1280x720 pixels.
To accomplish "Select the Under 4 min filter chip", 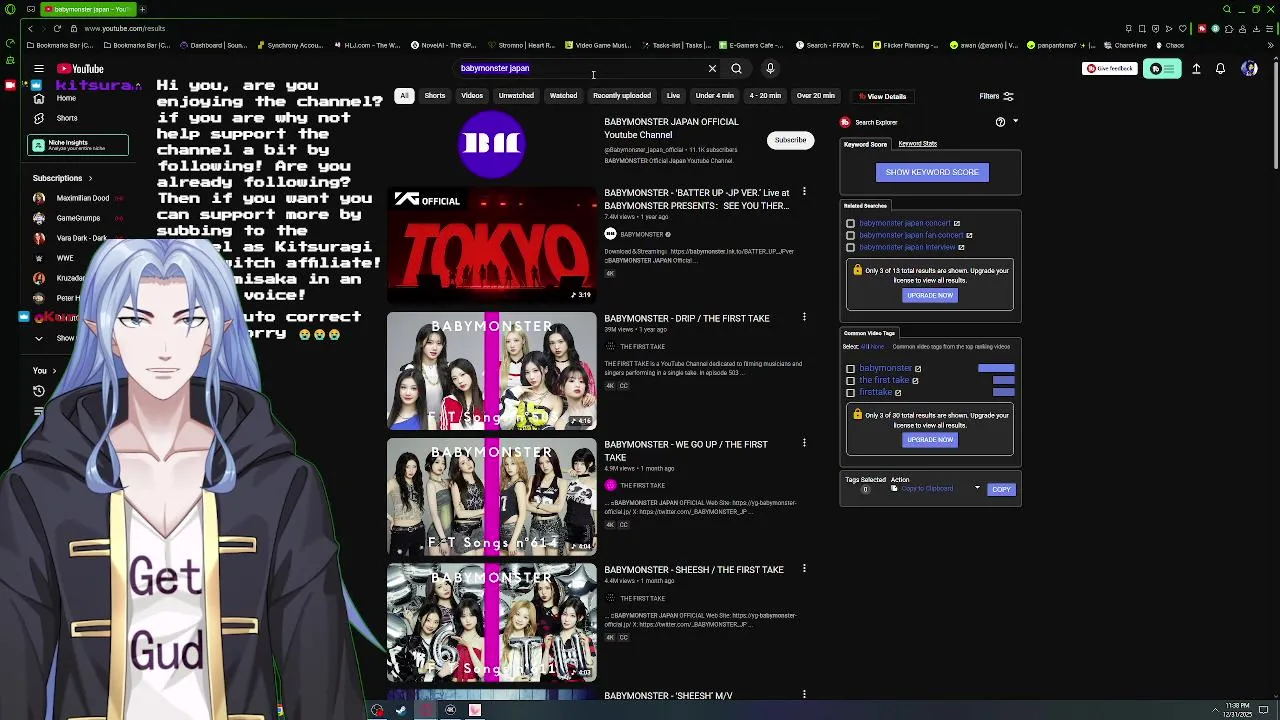I will tap(714, 96).
